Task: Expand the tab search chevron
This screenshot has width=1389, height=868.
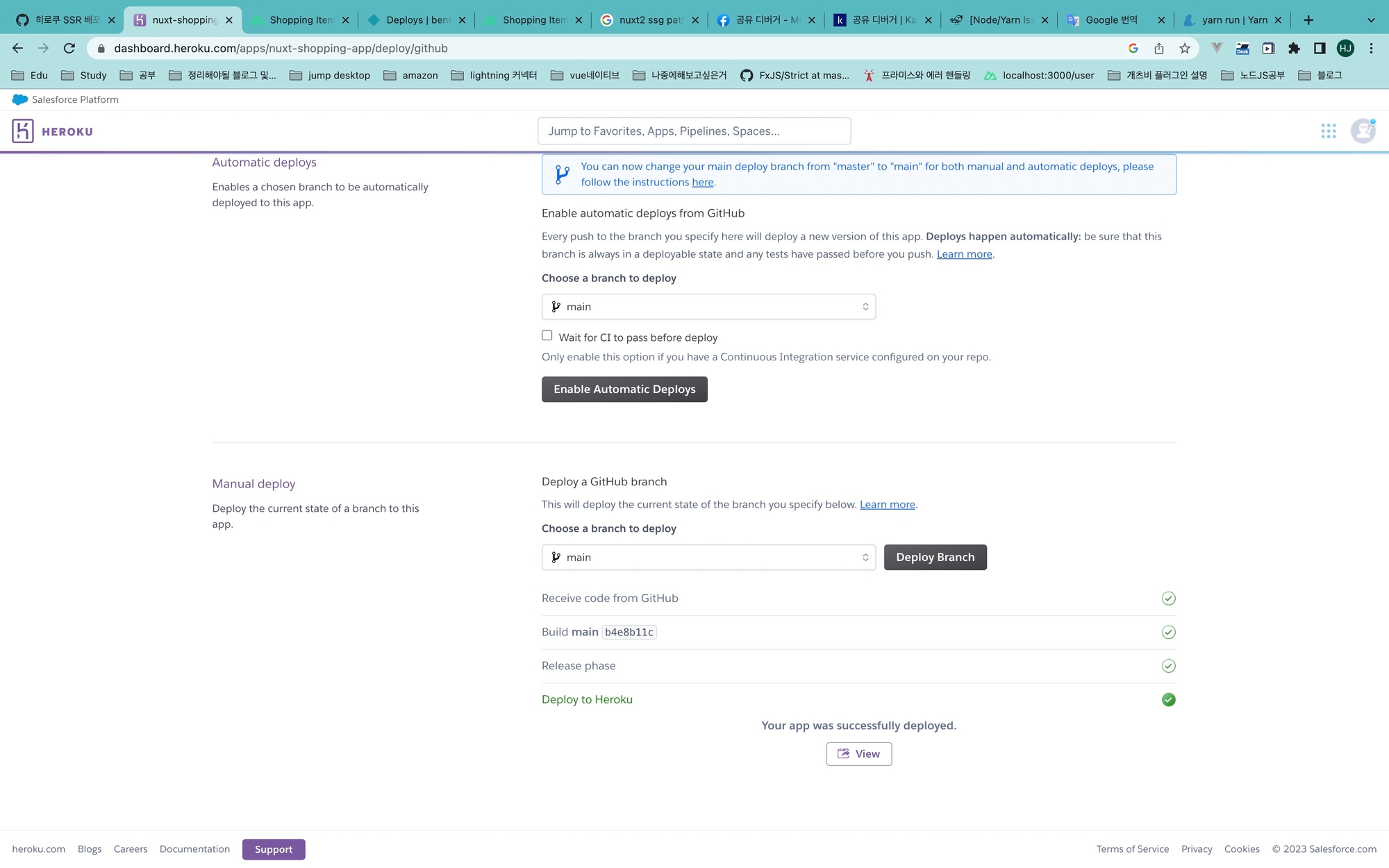Action: [x=1371, y=20]
